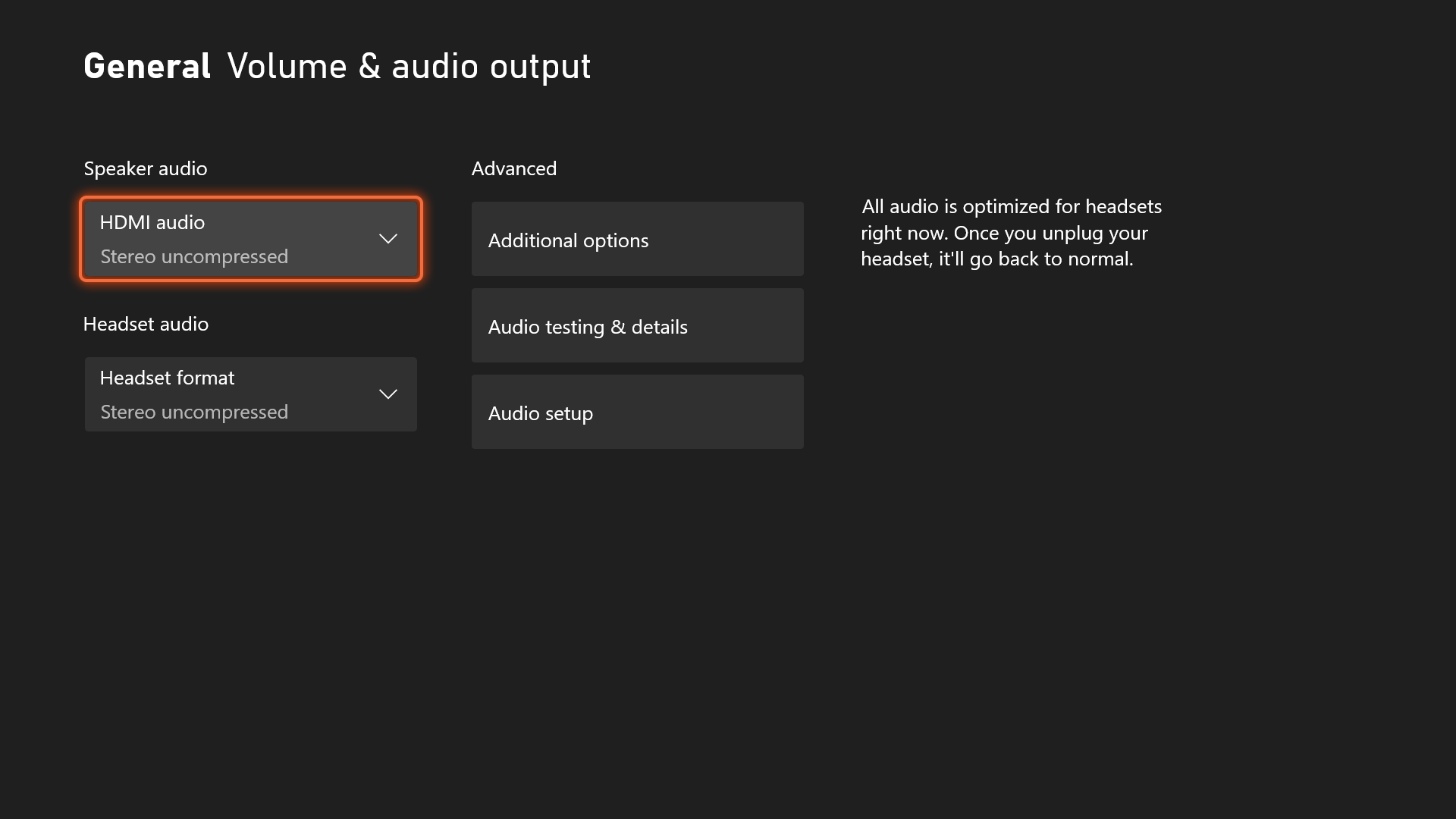Open Audio setup
1456x819 pixels.
pyautogui.click(x=637, y=413)
